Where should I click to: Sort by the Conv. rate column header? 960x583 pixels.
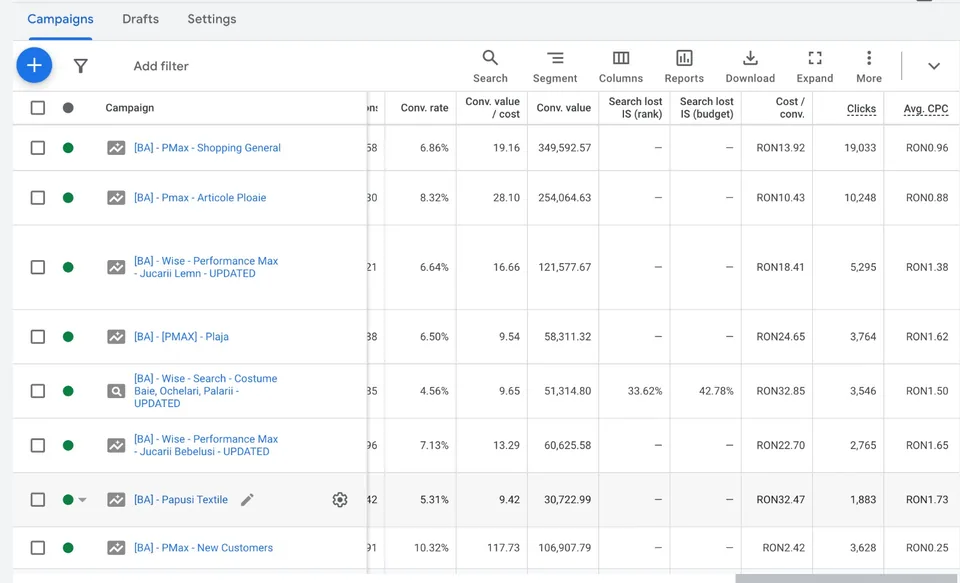tap(424, 108)
